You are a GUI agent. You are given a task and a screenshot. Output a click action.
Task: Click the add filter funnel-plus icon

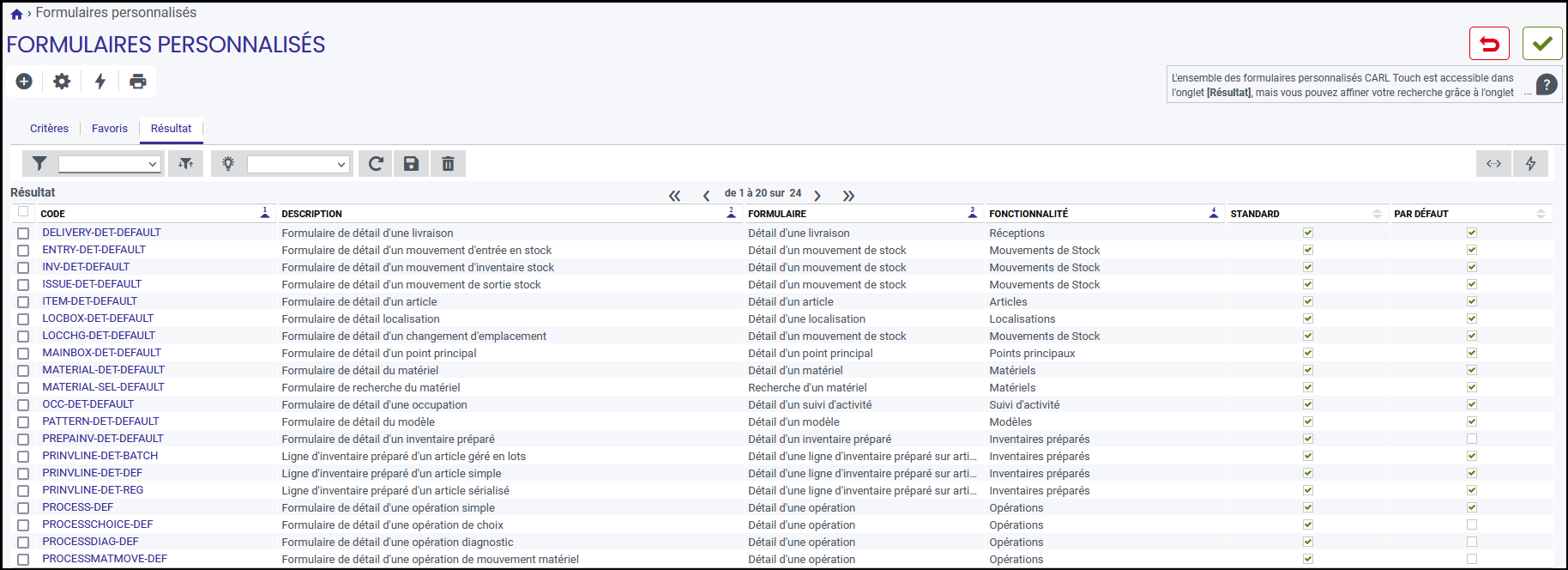pos(185,163)
